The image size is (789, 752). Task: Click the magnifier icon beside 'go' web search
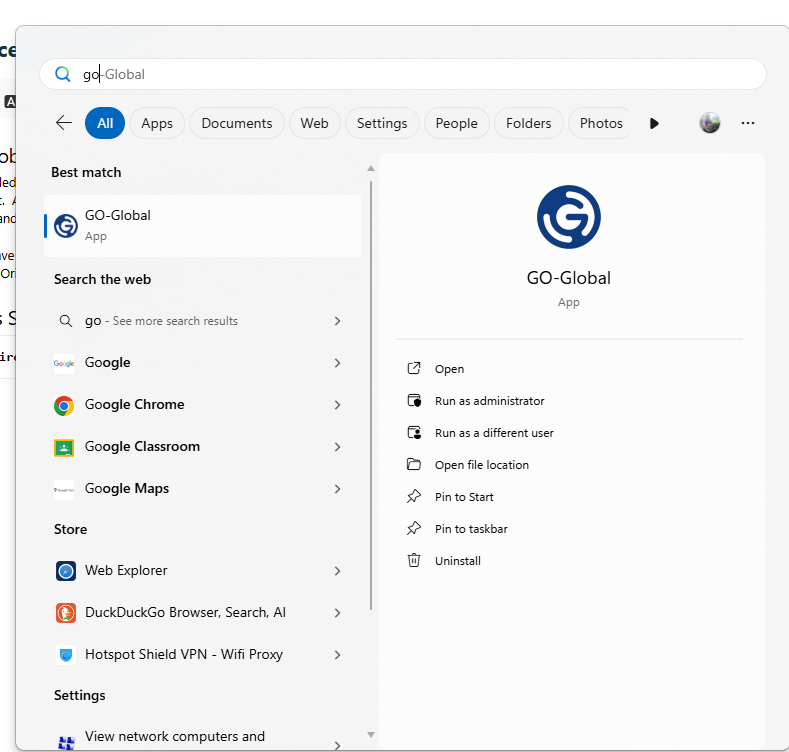click(65, 321)
